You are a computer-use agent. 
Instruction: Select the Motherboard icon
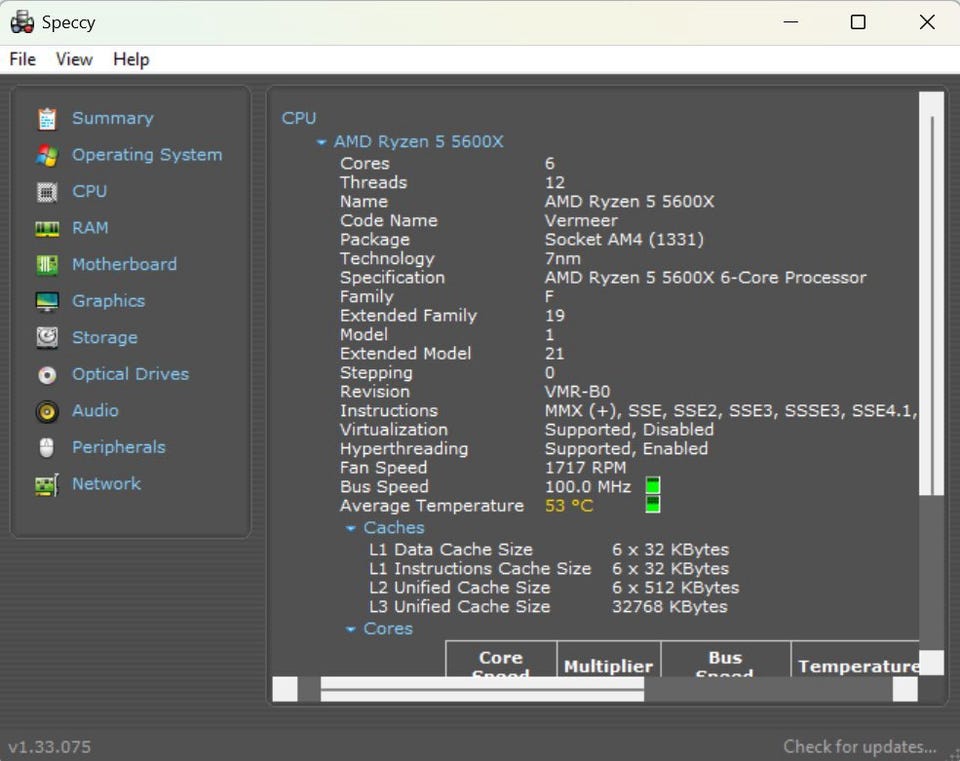(x=47, y=265)
